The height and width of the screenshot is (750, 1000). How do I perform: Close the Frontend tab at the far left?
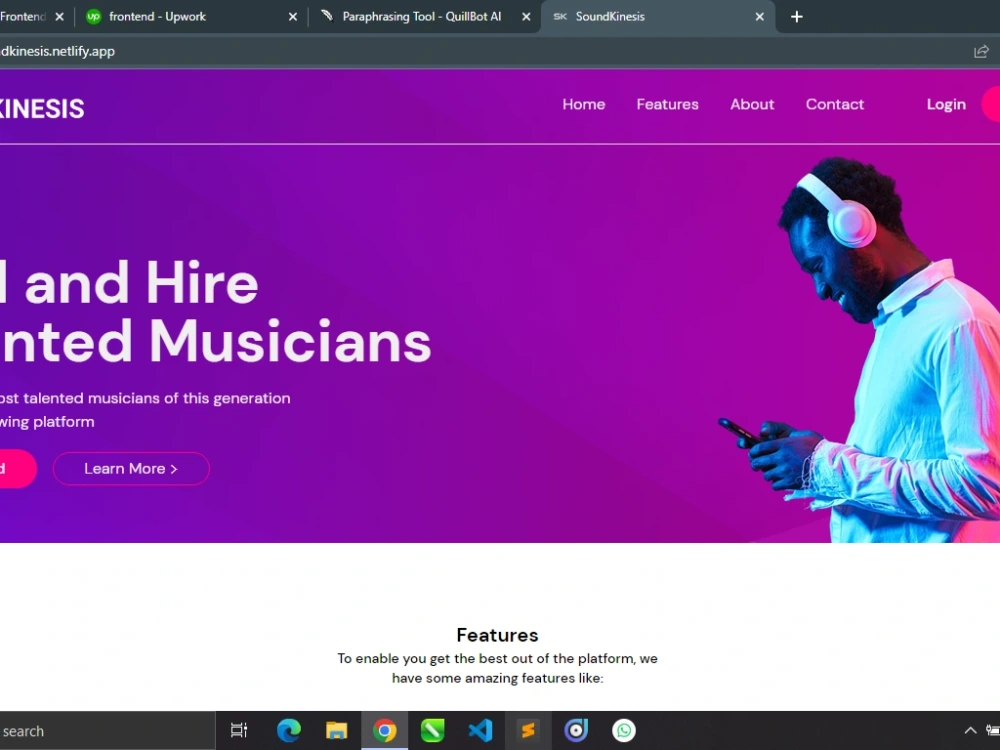(59, 17)
